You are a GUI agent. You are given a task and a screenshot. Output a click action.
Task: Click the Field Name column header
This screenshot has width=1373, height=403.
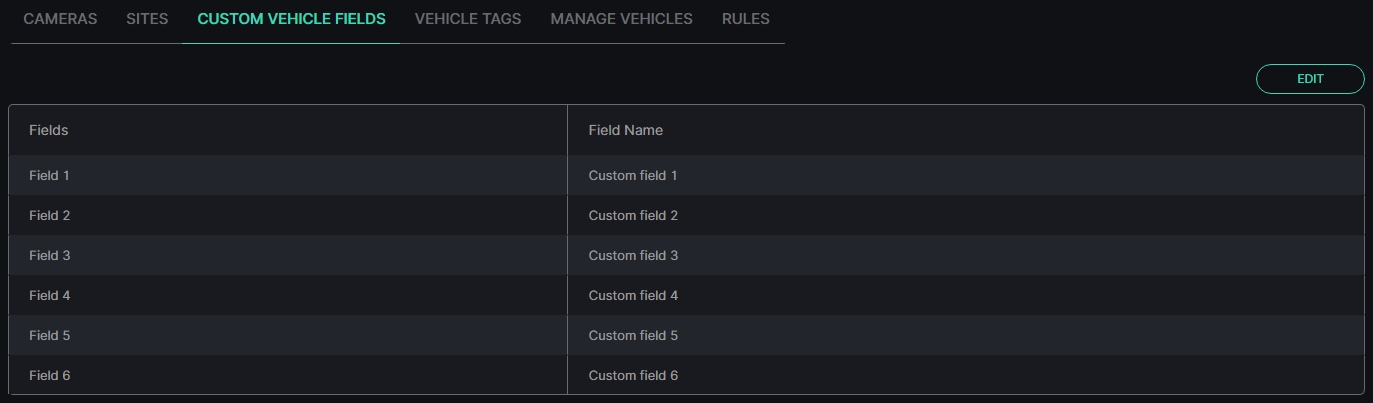pyautogui.click(x=626, y=130)
